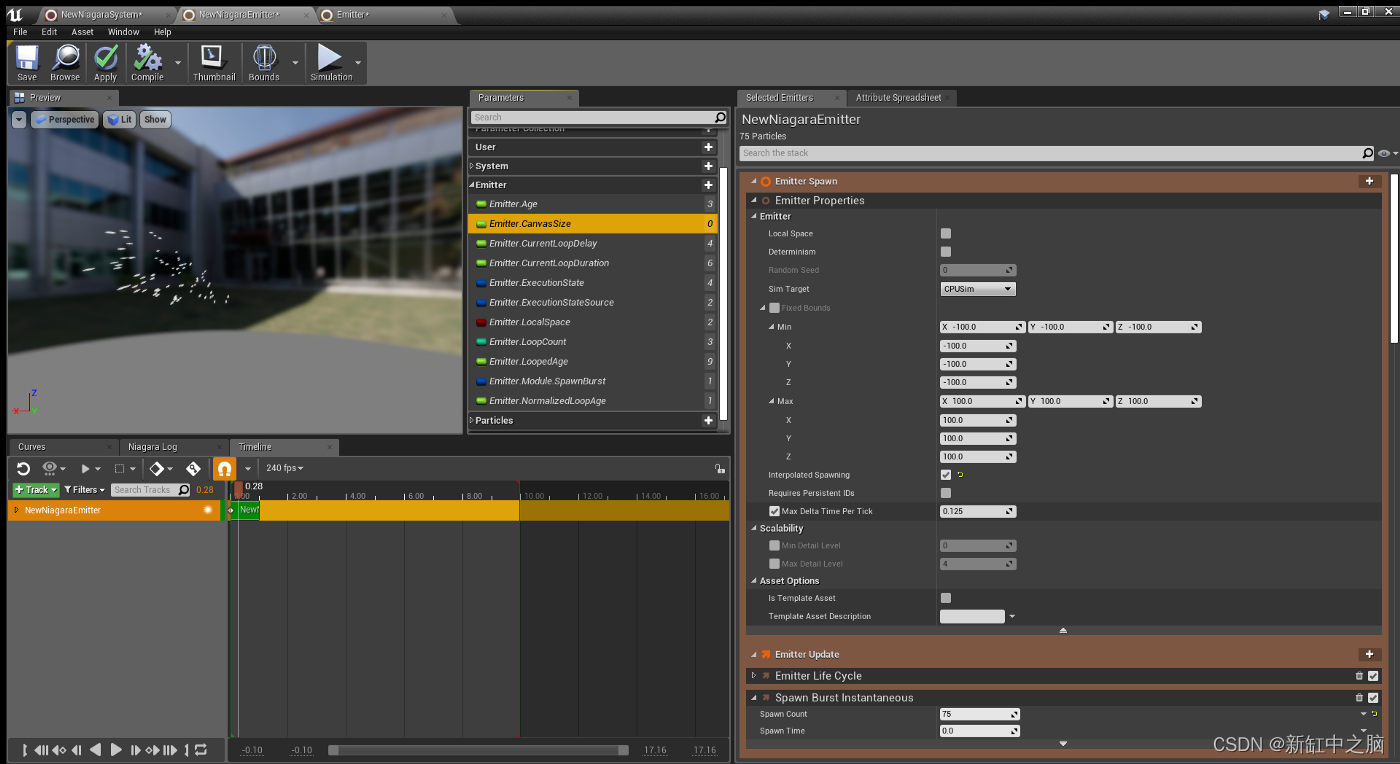Click the Simulation toolbar icon
This screenshot has height=764, width=1400.
click(331, 62)
